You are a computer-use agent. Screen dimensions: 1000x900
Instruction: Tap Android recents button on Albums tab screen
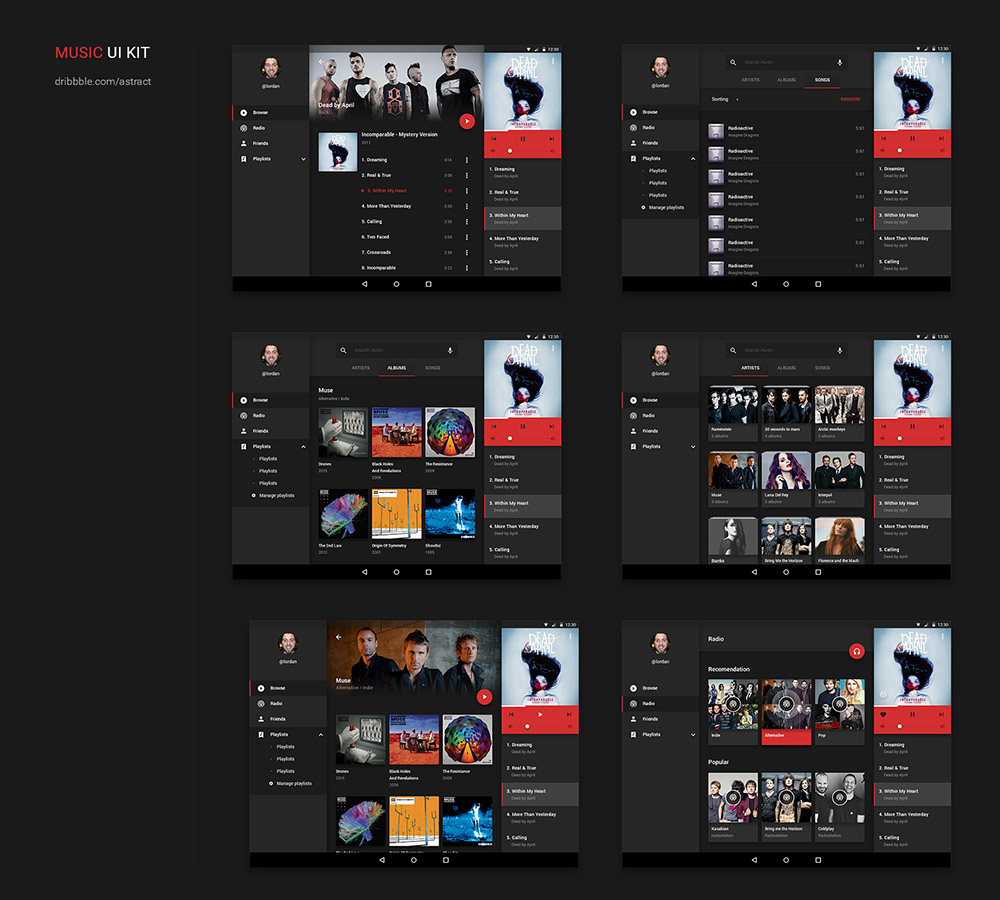pyautogui.click(x=429, y=572)
